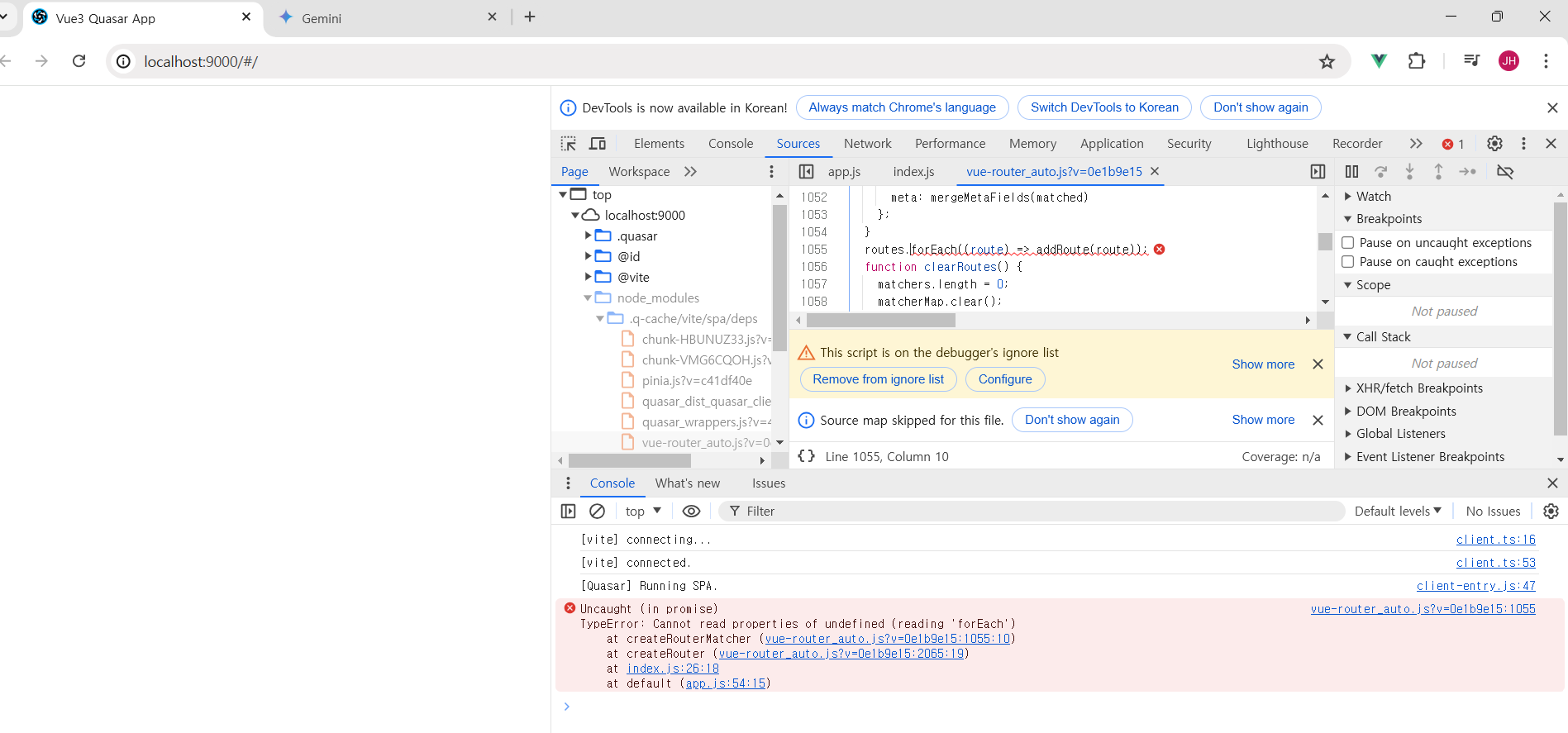
Task: Activate the inspect element picker icon
Action: coord(569,144)
